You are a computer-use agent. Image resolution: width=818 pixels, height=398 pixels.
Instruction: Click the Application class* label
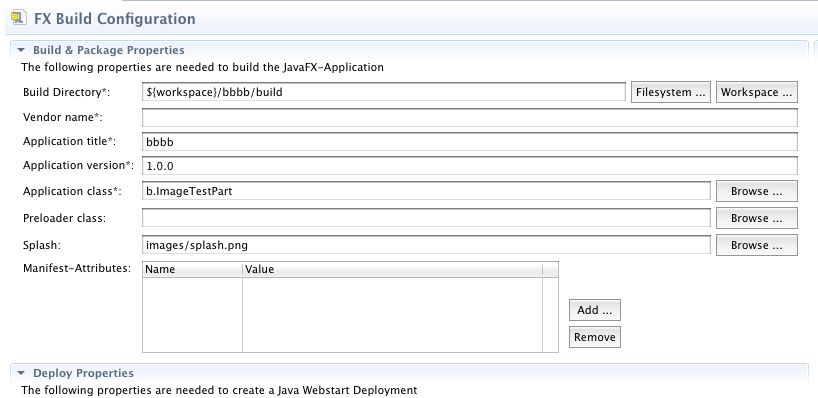[72, 191]
